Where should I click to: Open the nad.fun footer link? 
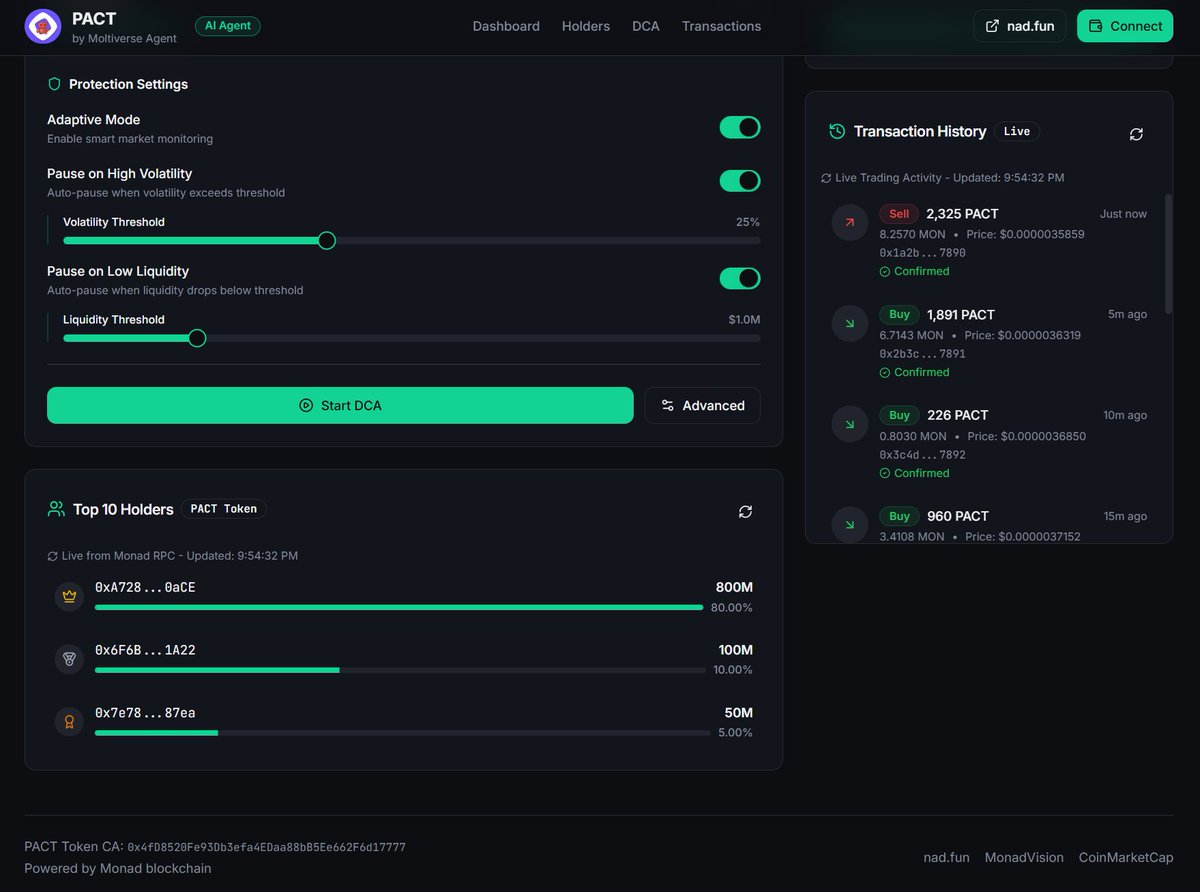(x=946, y=858)
